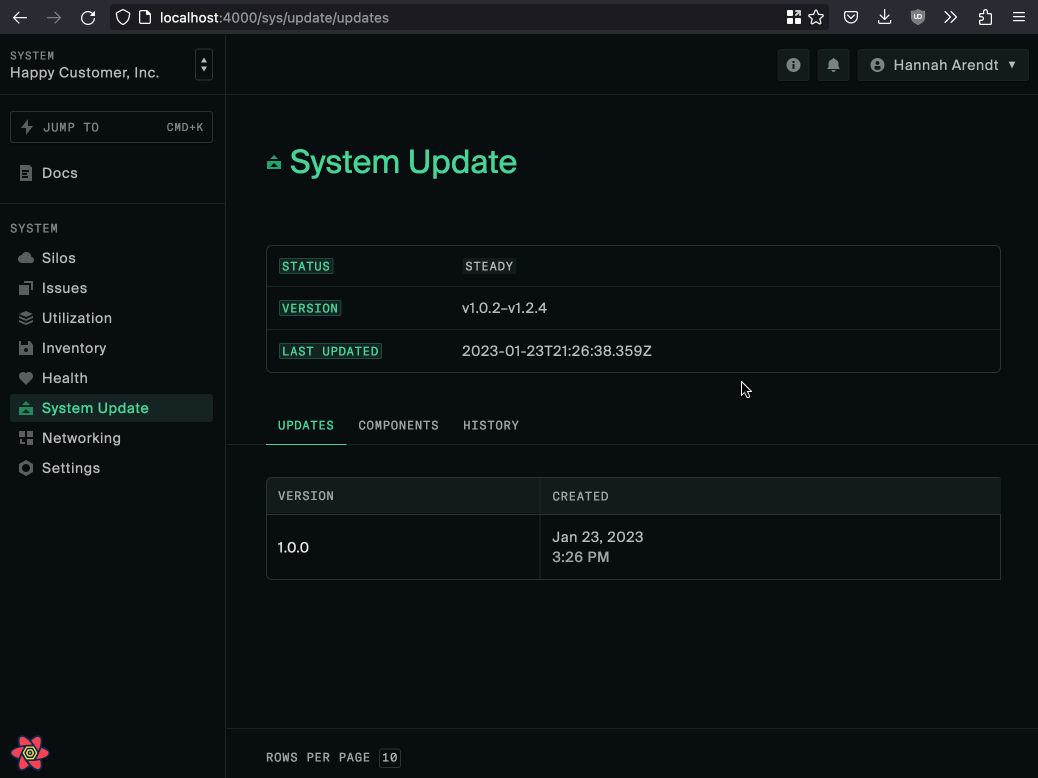
Task: Click the page info document icon
Action: (145, 18)
